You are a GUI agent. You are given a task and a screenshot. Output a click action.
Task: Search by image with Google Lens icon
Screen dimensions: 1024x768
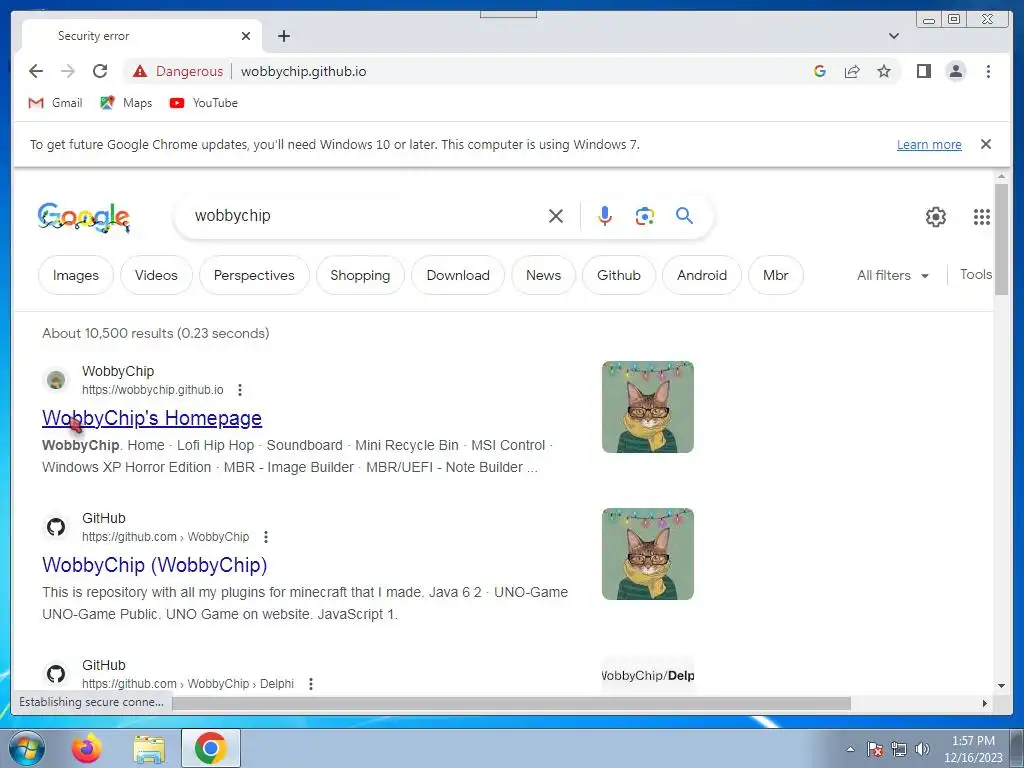point(645,216)
